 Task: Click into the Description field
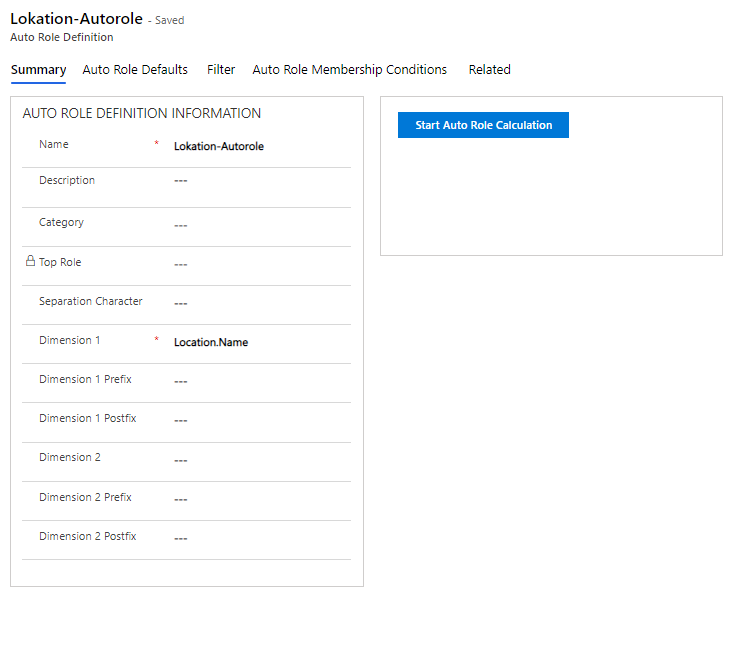(x=259, y=182)
